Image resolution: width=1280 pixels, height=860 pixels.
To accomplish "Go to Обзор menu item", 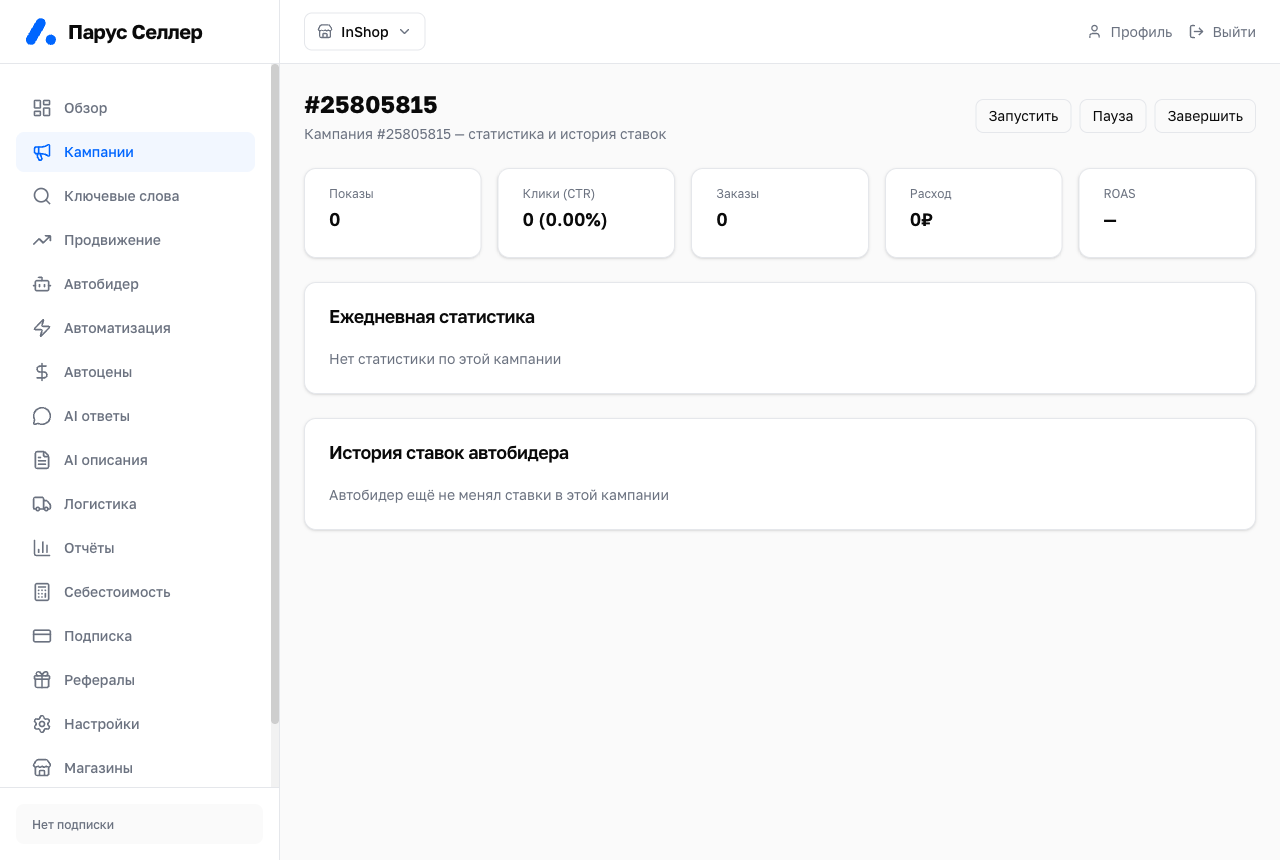I will click(136, 108).
